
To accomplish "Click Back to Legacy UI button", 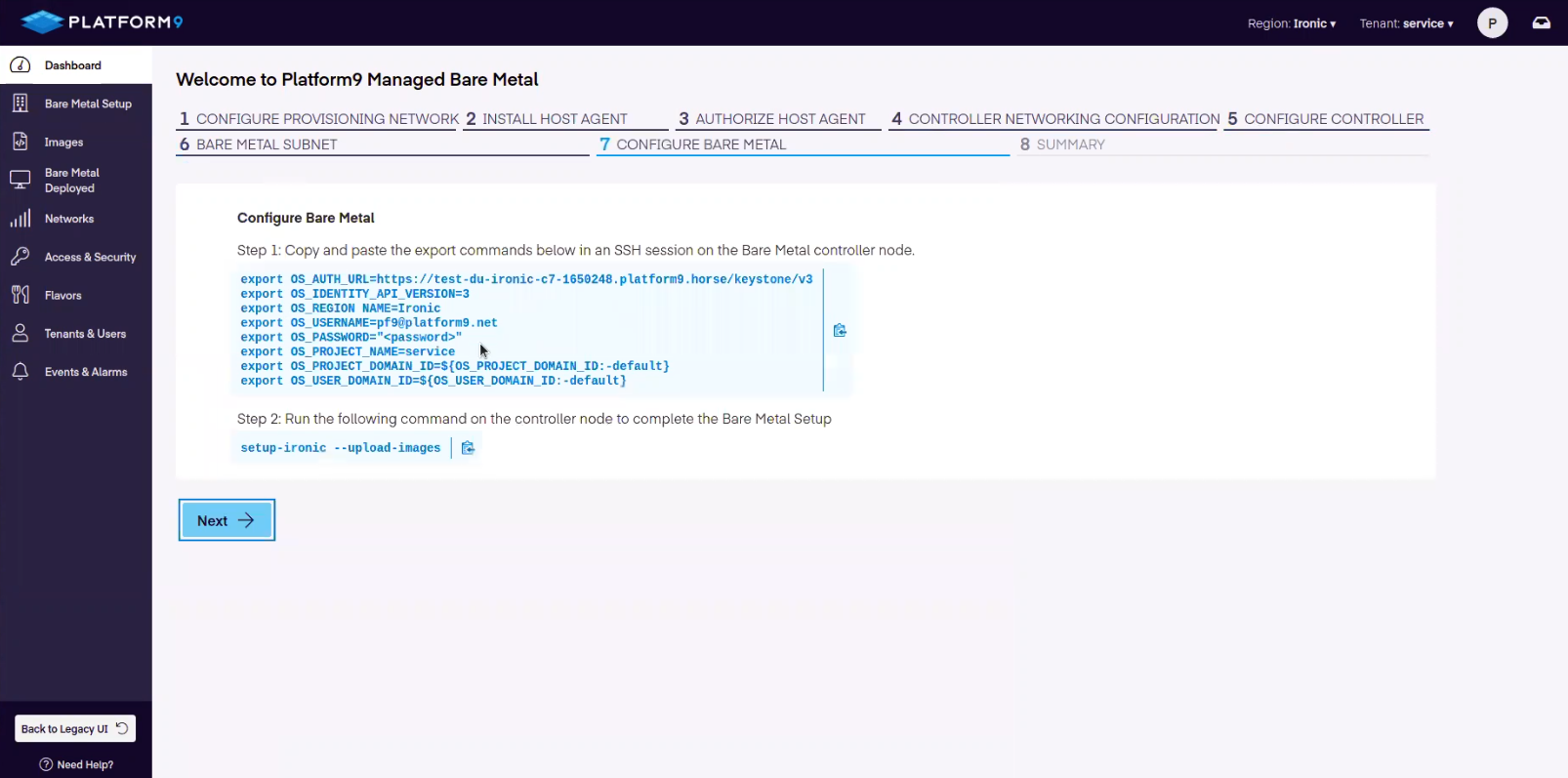I will tap(75, 728).
